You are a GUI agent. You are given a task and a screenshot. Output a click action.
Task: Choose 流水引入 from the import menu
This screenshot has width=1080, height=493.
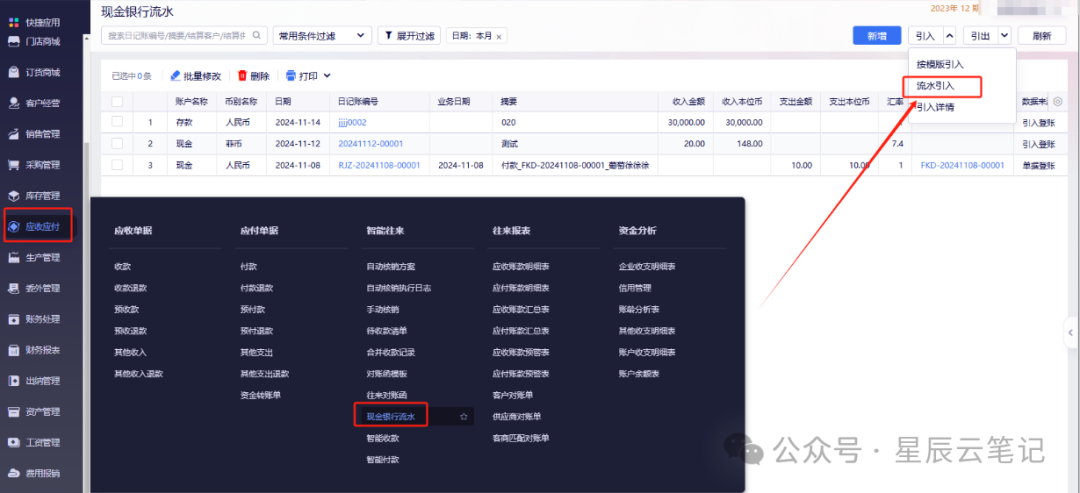pos(935,86)
